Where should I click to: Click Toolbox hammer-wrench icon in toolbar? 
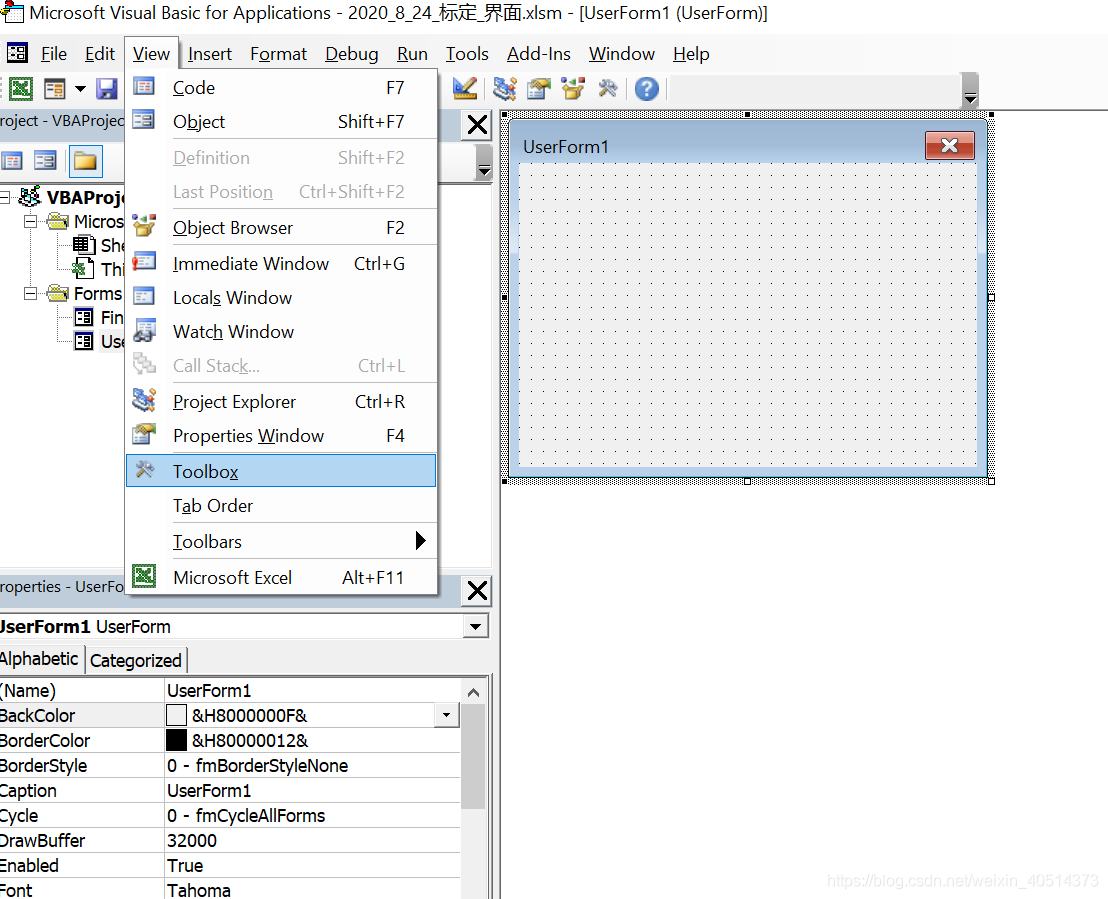point(608,89)
